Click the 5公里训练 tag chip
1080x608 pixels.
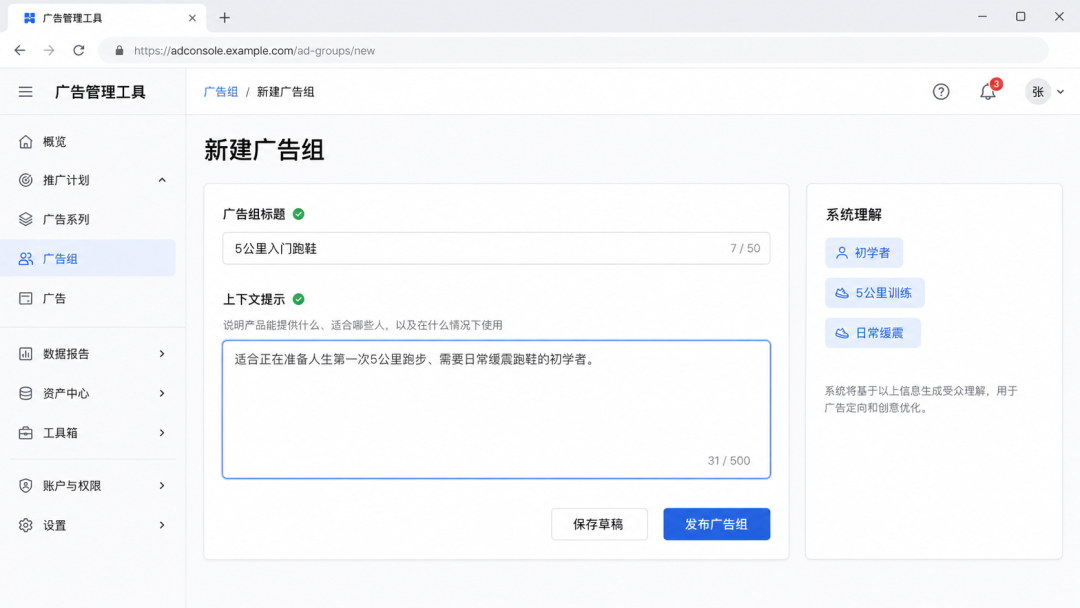[875, 293]
